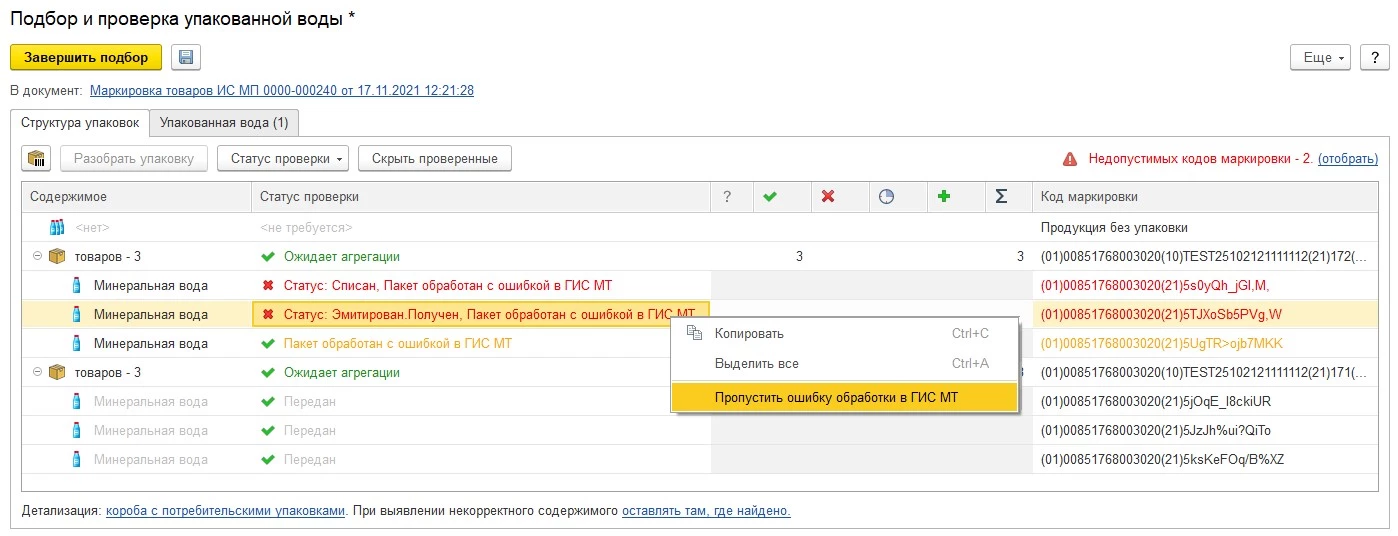Viewport: 1398px width, 536px height.
Task: Click the red cross column header
Action: click(x=827, y=197)
